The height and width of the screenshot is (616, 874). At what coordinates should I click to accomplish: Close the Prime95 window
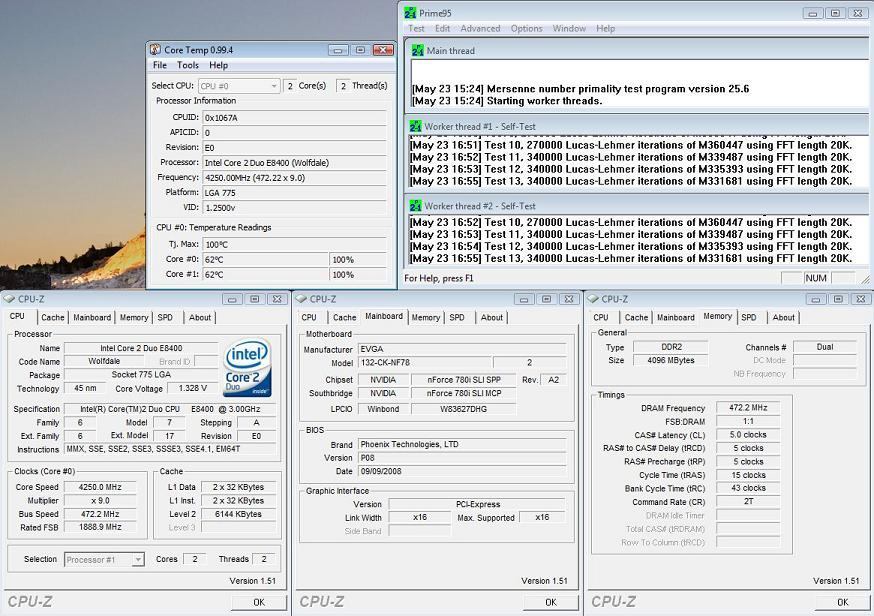coord(858,13)
